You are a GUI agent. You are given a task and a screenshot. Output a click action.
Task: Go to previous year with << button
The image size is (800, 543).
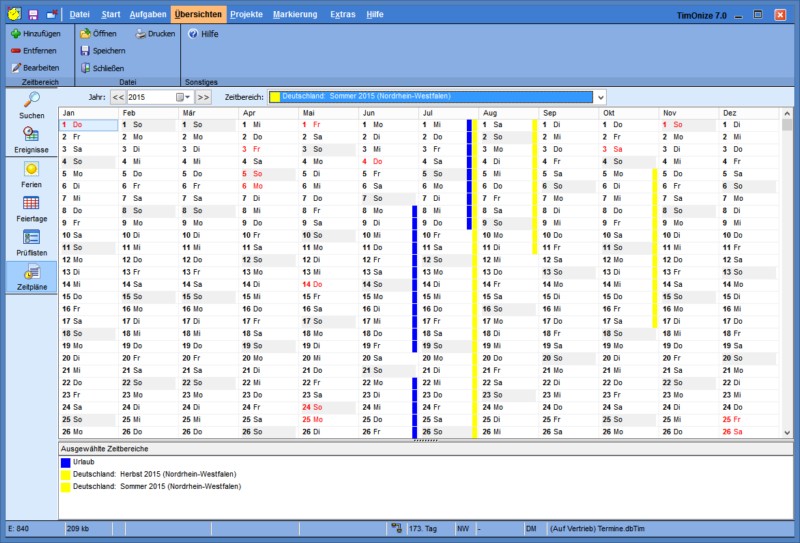[118, 97]
